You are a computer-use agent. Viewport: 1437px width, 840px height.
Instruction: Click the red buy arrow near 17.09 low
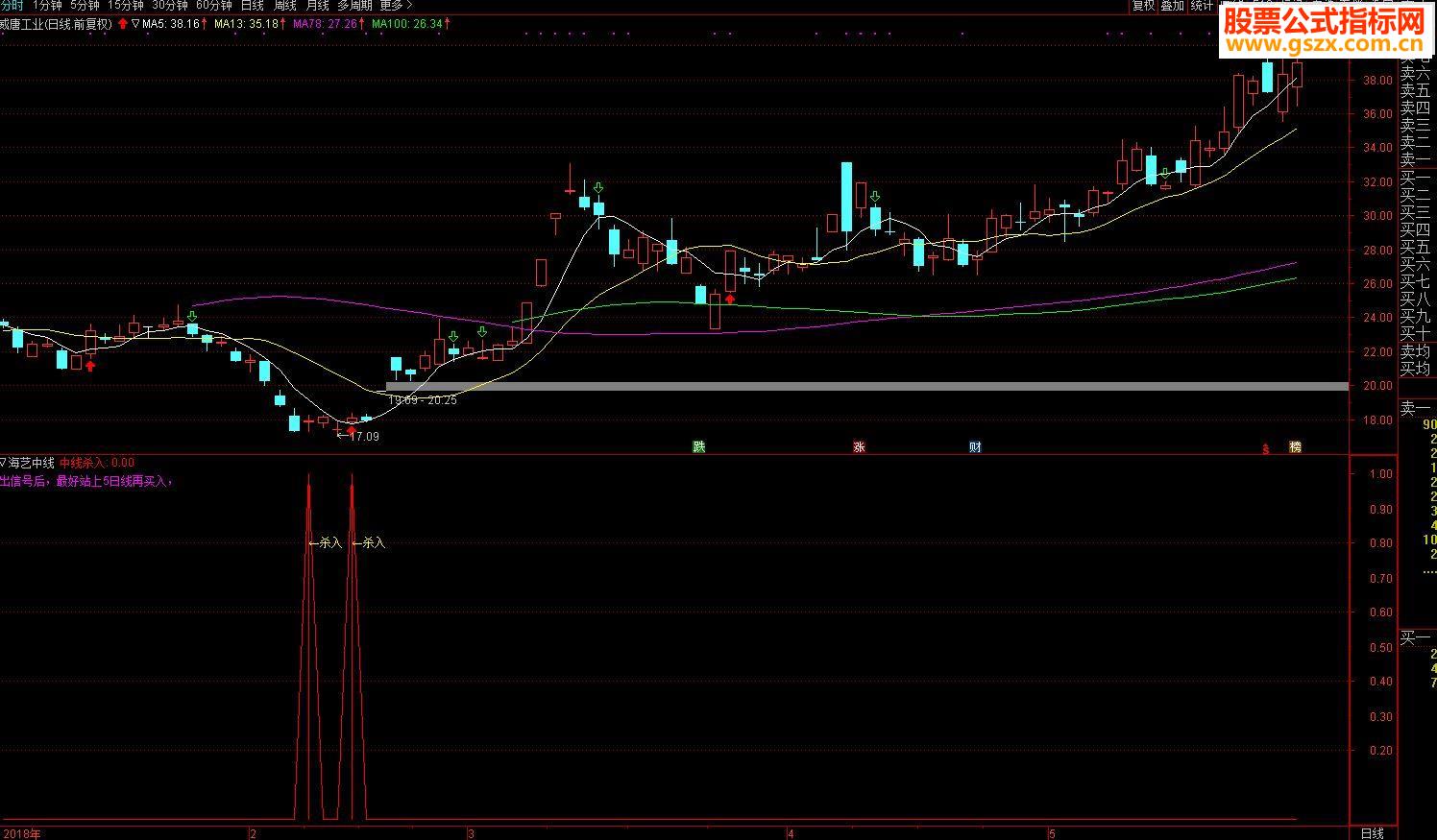[x=351, y=429]
